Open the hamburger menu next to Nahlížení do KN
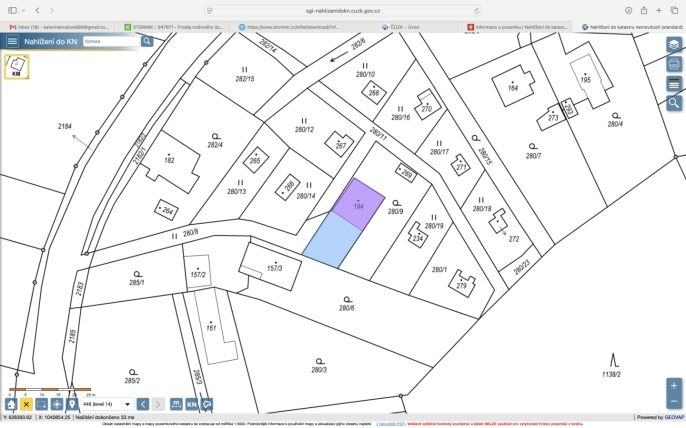Viewport: 686px width, 428px height. click(x=12, y=41)
